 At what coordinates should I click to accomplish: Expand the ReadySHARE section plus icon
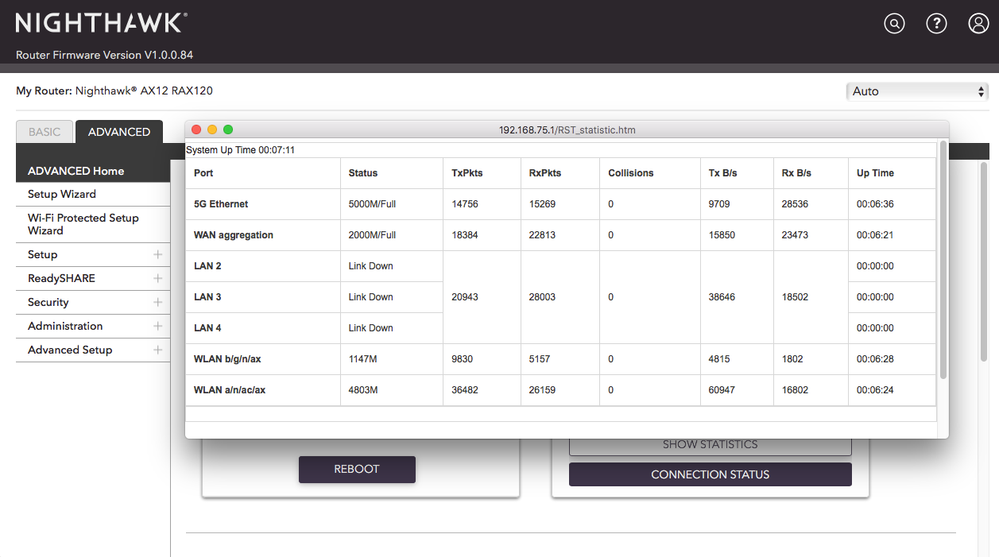coord(157,279)
